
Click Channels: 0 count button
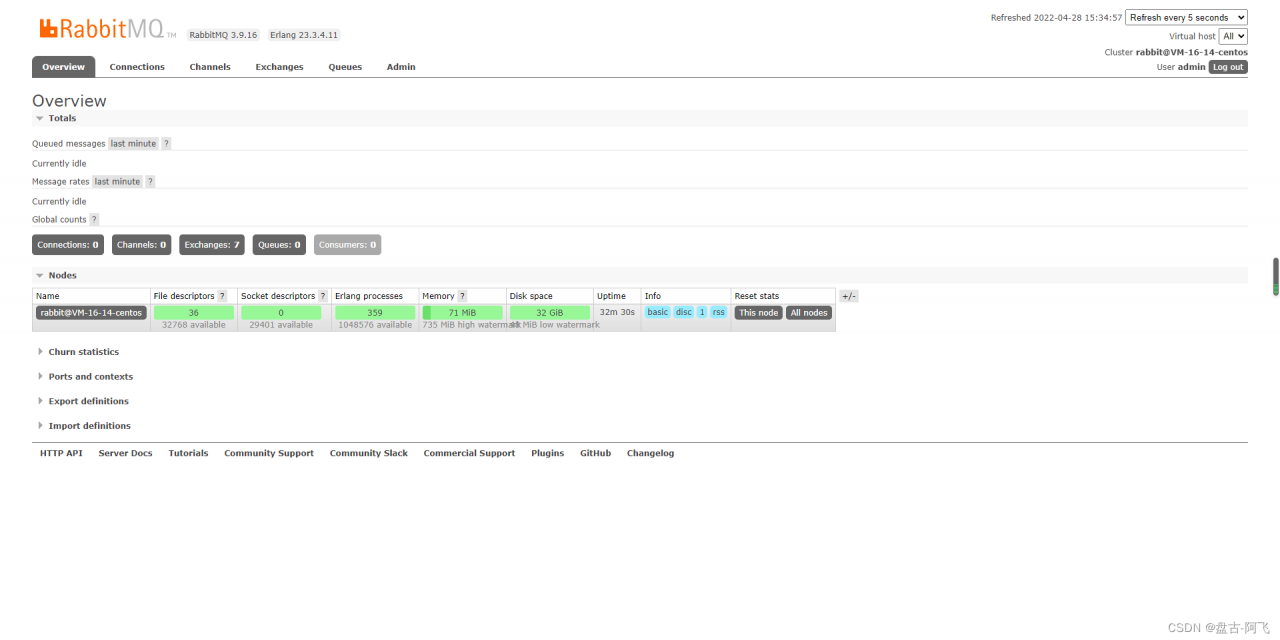point(141,245)
